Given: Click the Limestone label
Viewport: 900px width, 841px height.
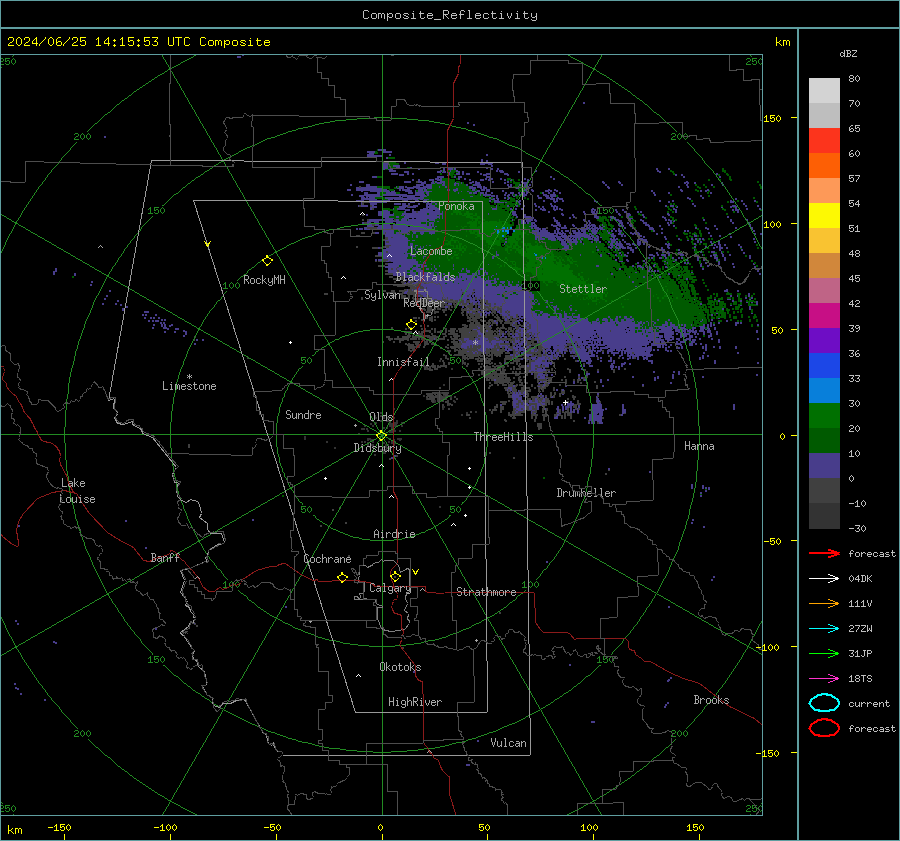Looking at the screenshot, I should [189, 386].
